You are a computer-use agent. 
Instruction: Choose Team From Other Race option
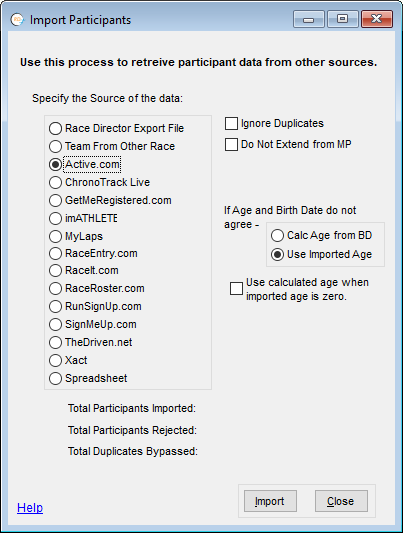coord(112,147)
